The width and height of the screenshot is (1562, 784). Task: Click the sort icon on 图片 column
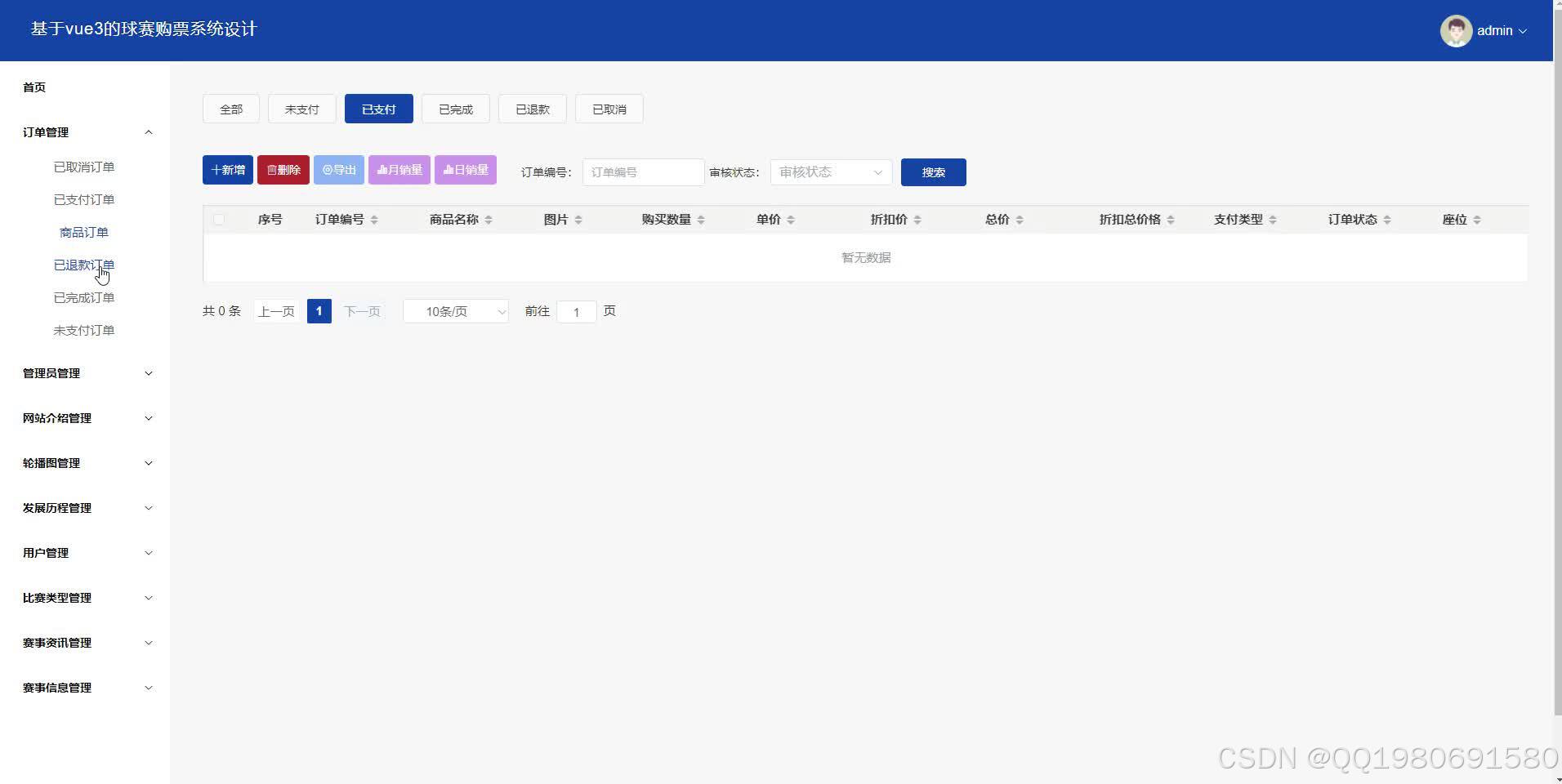point(579,219)
